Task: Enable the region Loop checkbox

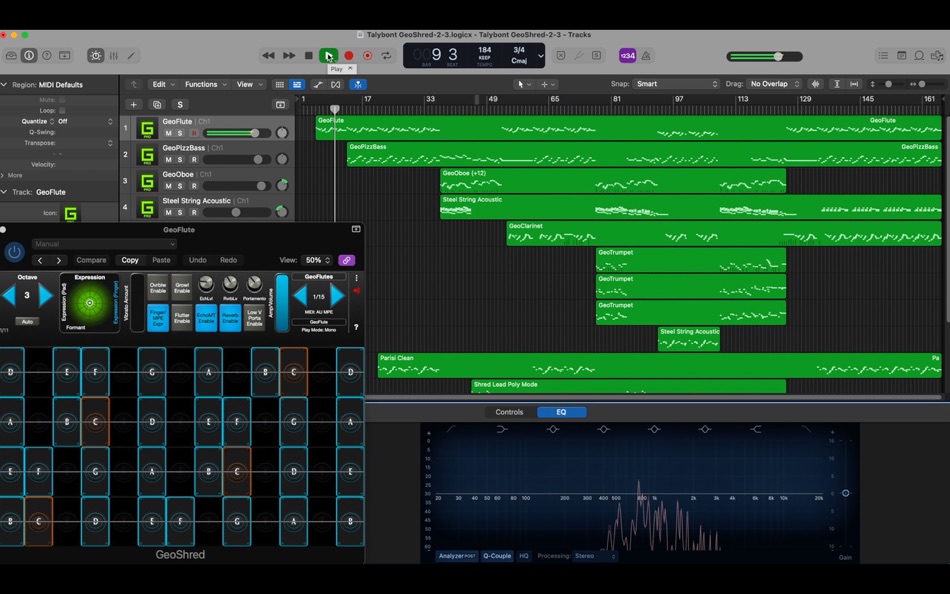Action: click(x=62, y=110)
